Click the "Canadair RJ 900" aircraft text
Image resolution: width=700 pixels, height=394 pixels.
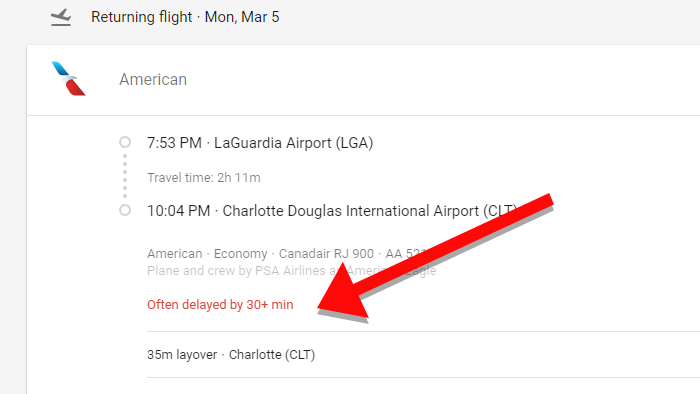pos(326,253)
